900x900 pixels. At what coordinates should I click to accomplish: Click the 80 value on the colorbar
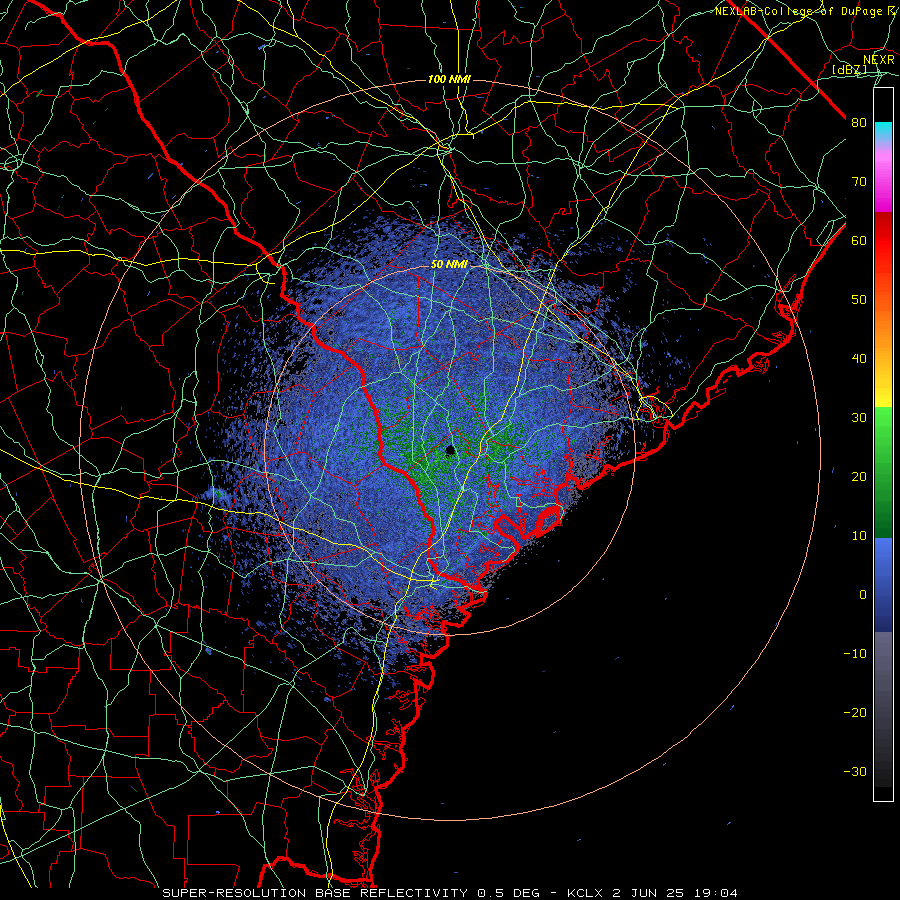(859, 123)
